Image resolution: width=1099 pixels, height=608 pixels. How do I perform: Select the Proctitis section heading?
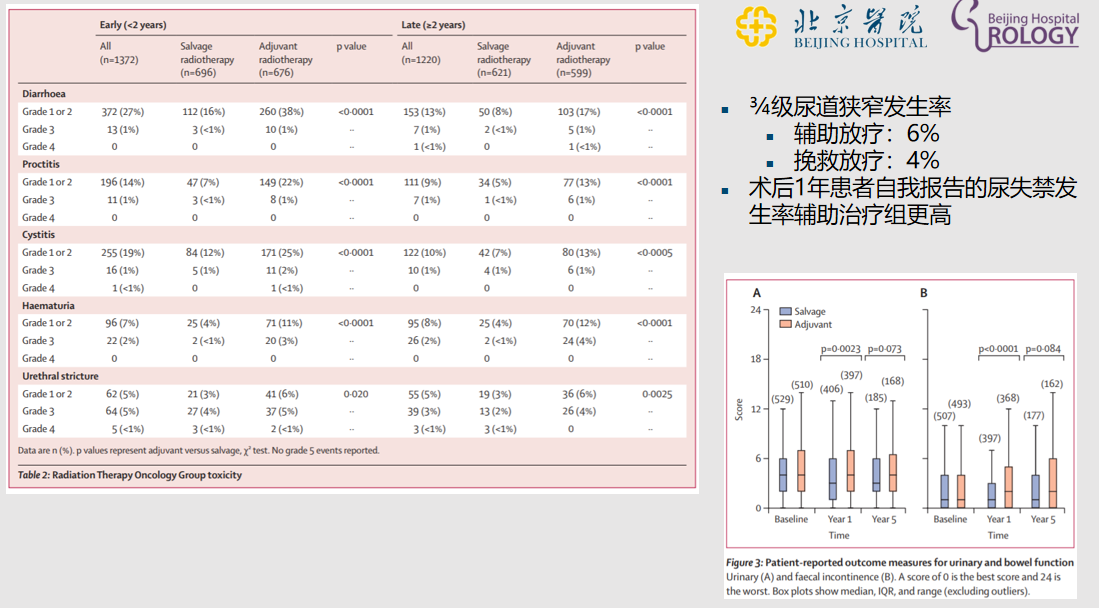tap(41, 164)
